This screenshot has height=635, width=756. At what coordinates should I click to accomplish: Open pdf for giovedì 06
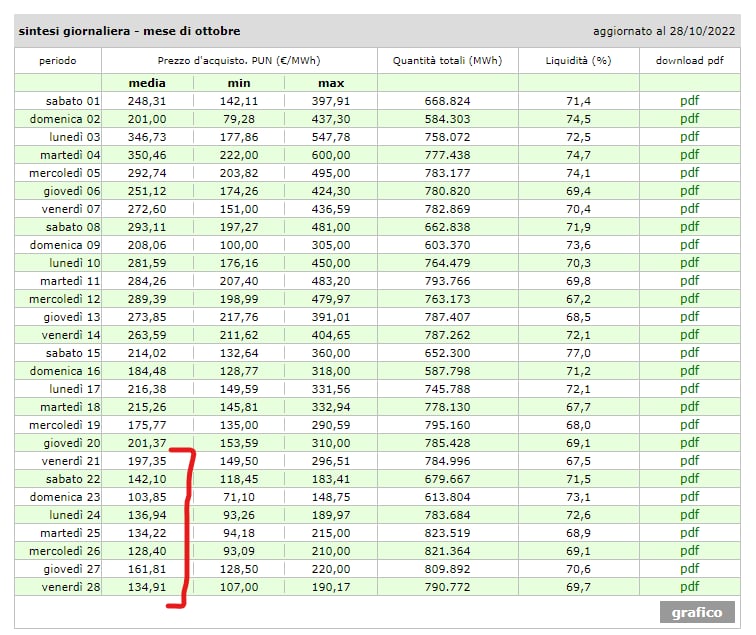click(x=689, y=191)
